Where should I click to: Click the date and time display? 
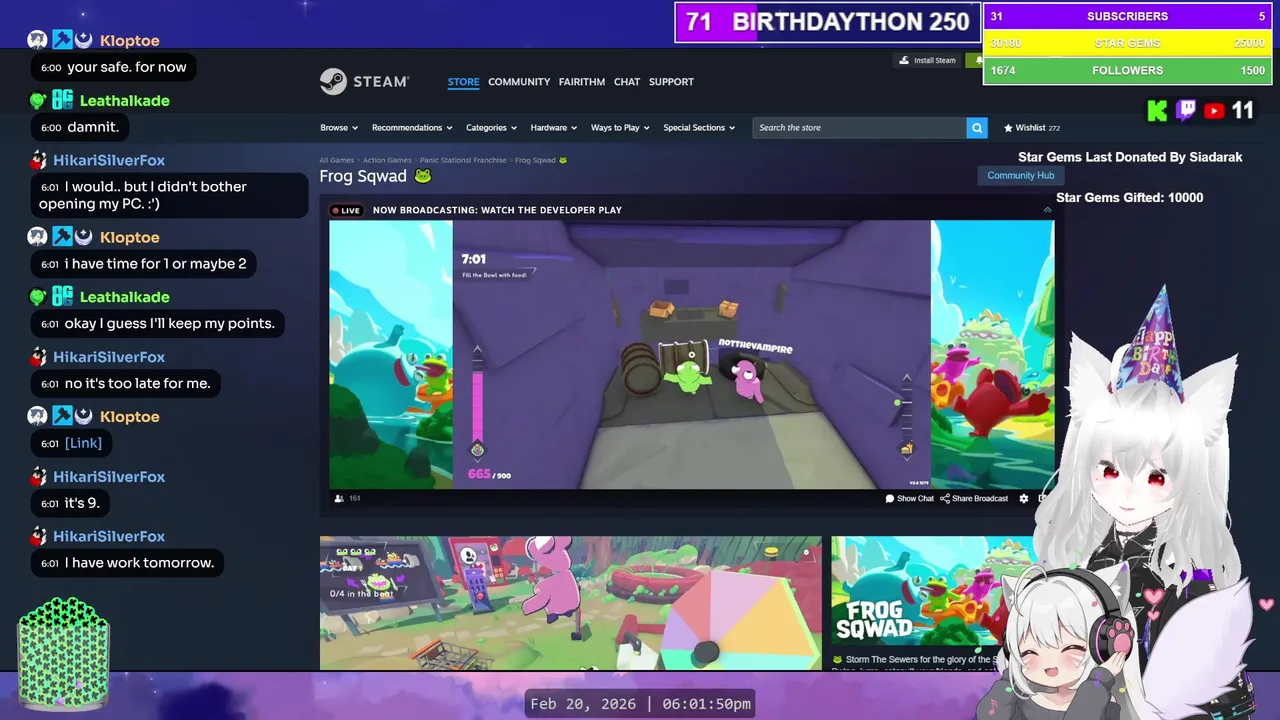pos(641,704)
